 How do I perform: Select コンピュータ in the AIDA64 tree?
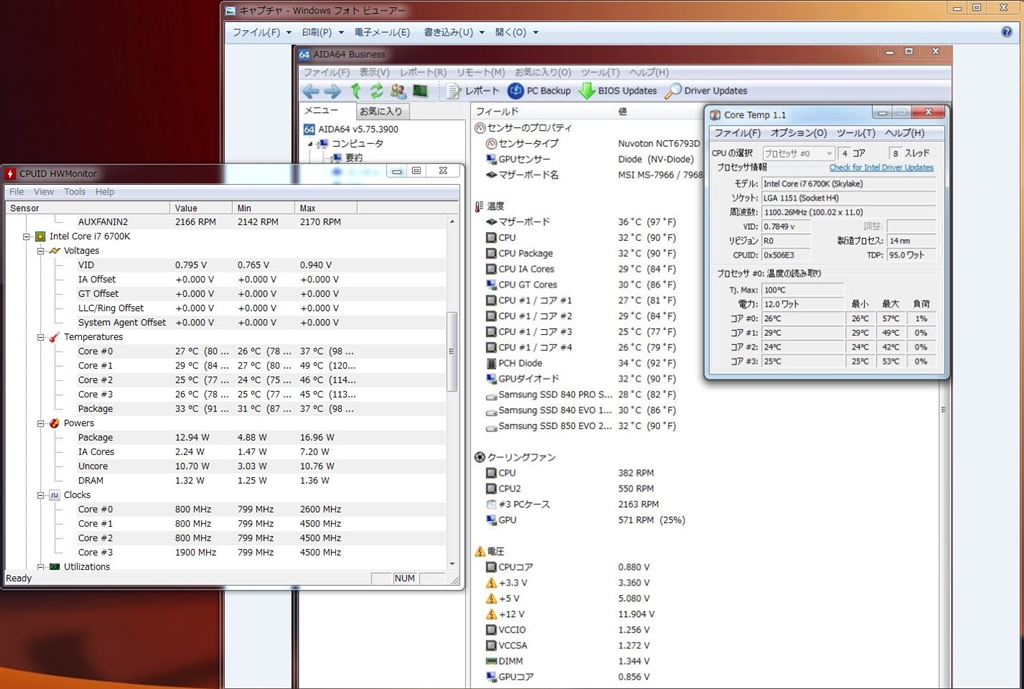(357, 143)
